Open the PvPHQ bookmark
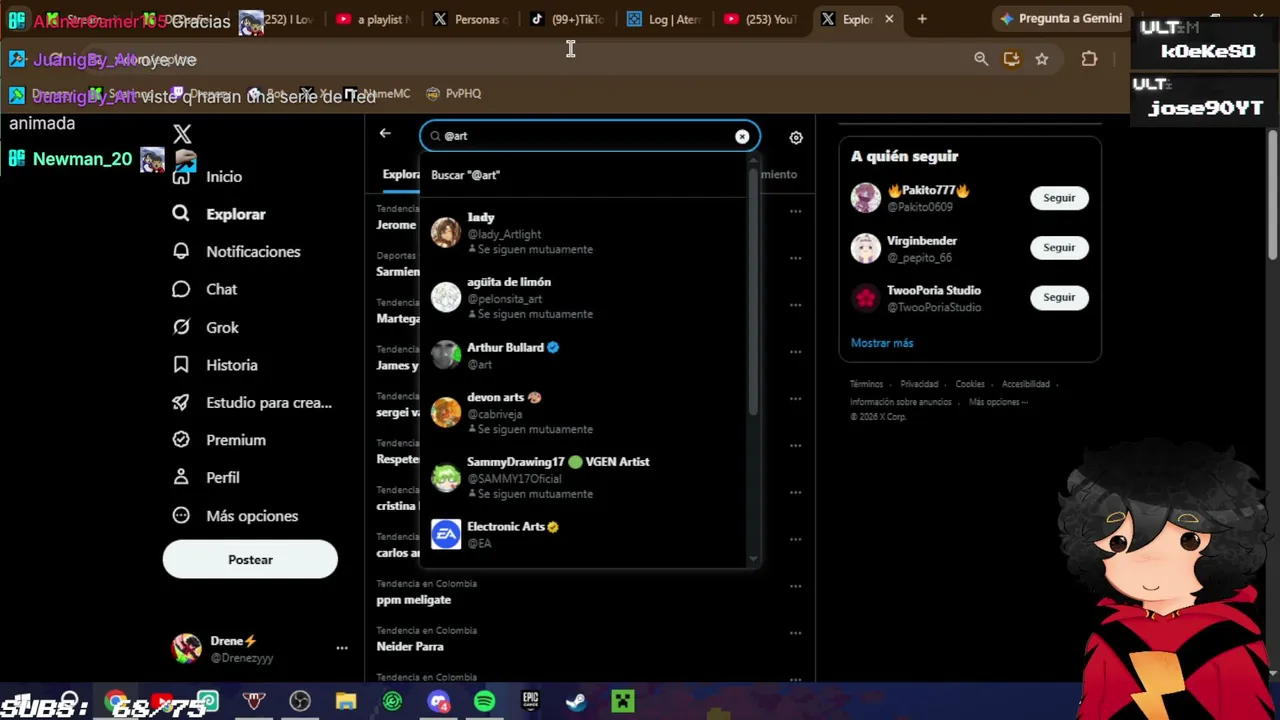This screenshot has width=1280, height=720. (454, 94)
